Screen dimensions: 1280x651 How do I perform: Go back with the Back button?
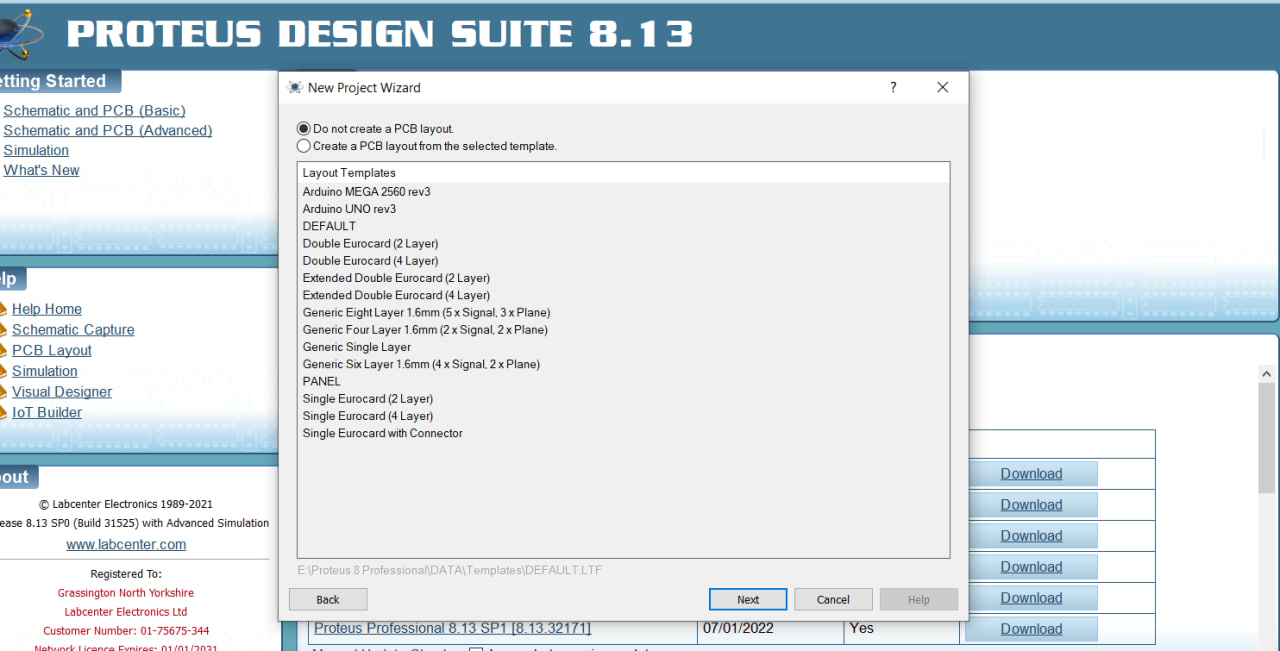tap(328, 600)
